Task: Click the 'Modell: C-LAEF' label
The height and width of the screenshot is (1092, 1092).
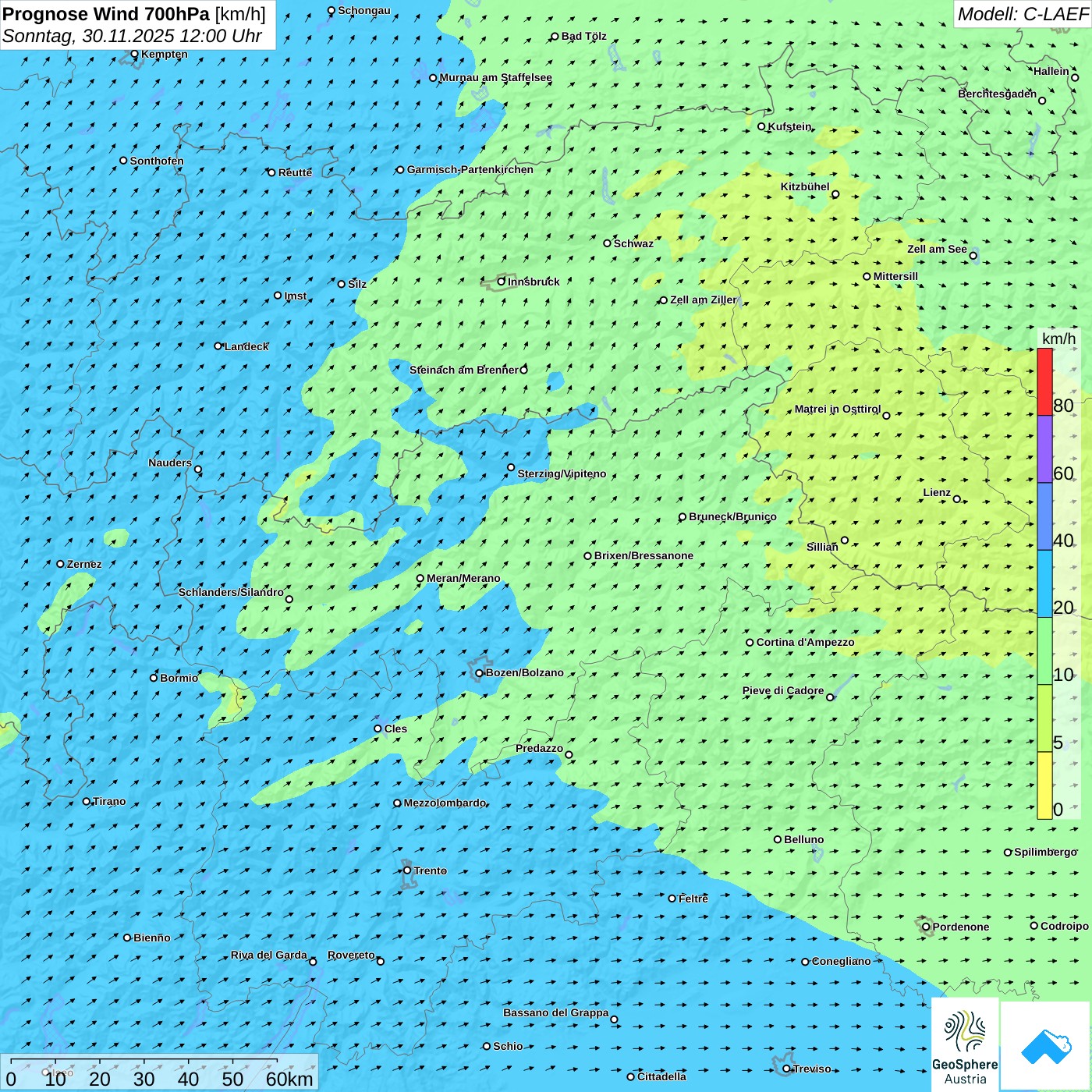Action: (1022, 14)
